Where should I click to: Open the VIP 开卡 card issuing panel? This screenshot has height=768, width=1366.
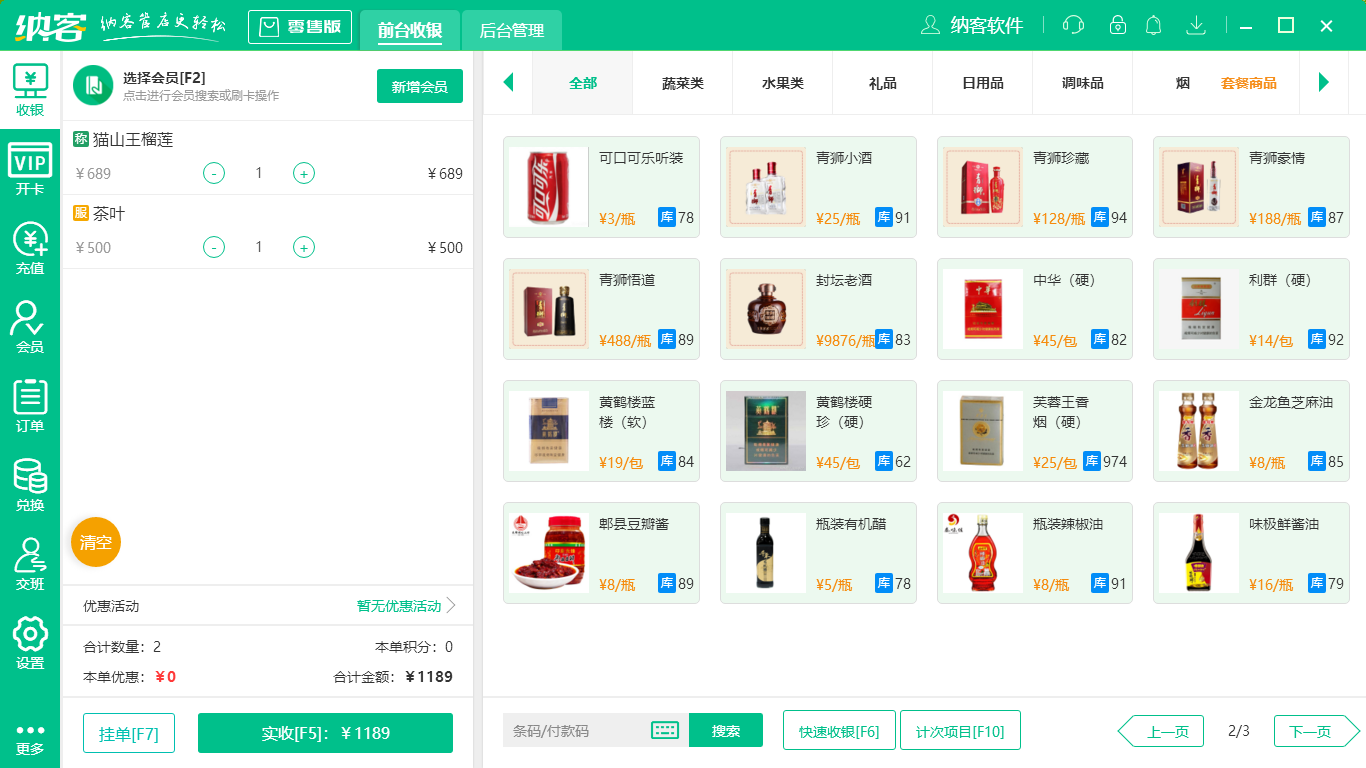[29, 169]
